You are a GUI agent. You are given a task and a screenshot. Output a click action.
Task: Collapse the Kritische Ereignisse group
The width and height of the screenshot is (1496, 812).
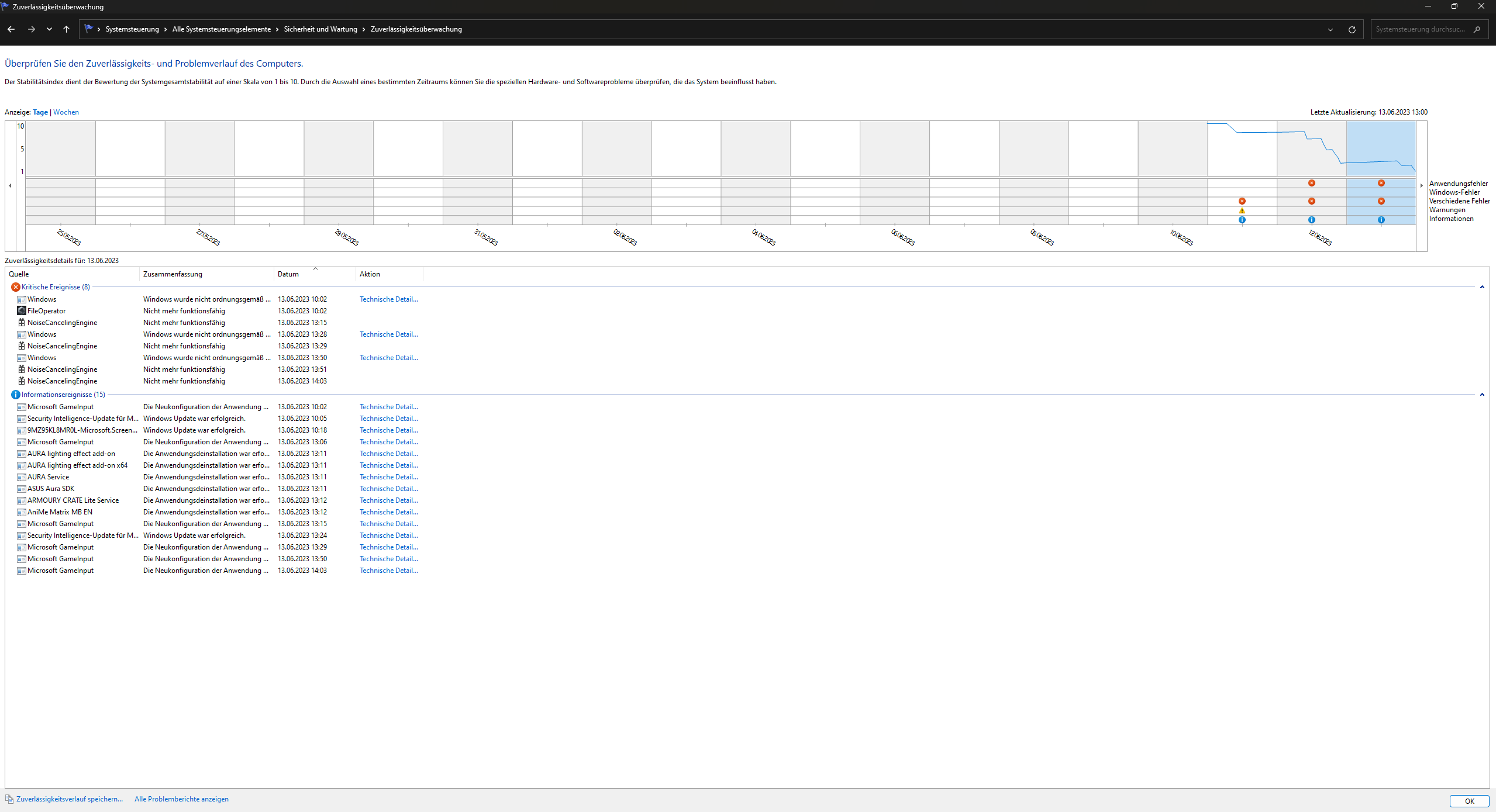pyautogui.click(x=1481, y=287)
